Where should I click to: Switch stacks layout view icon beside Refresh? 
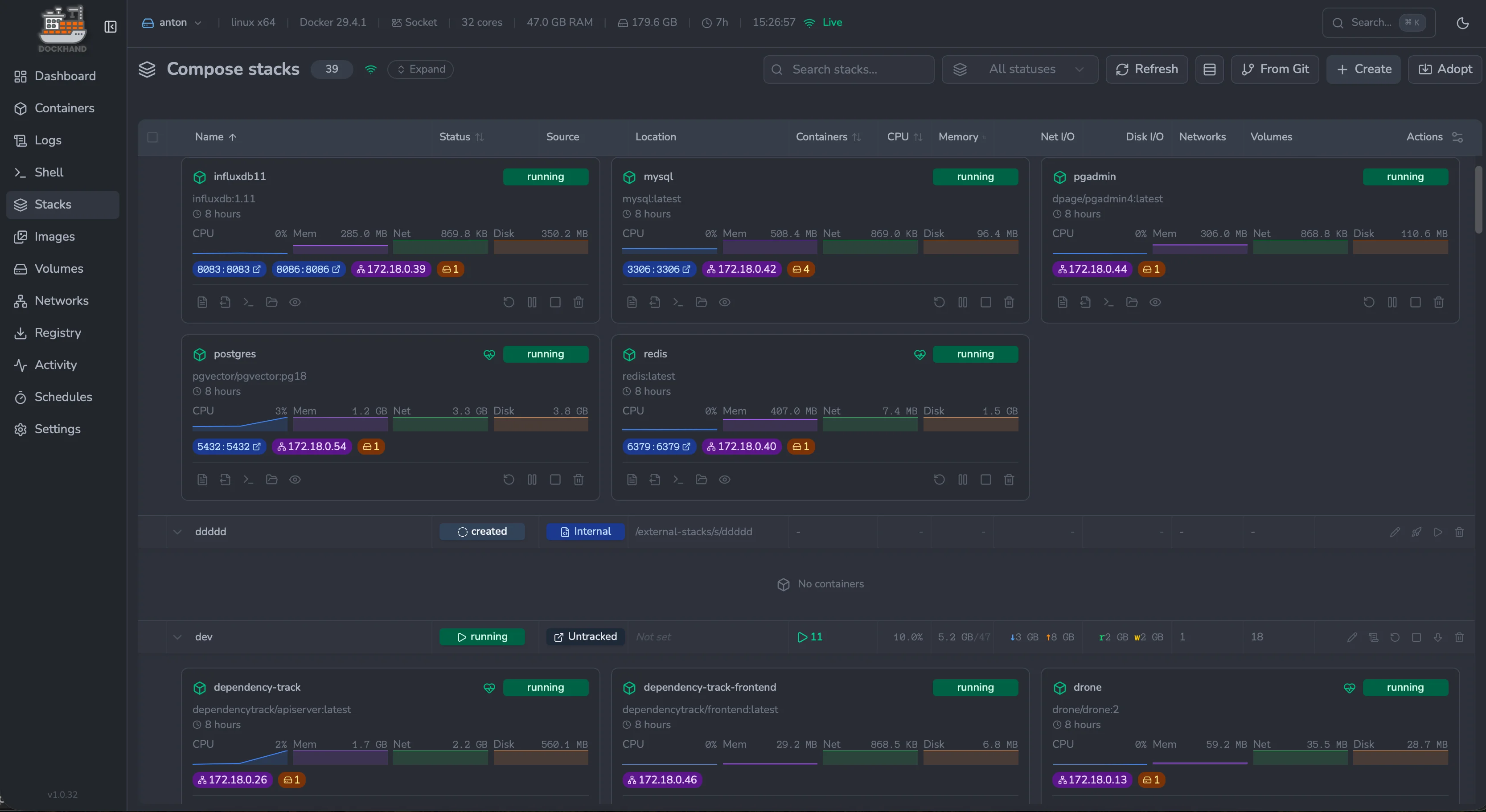click(1209, 69)
